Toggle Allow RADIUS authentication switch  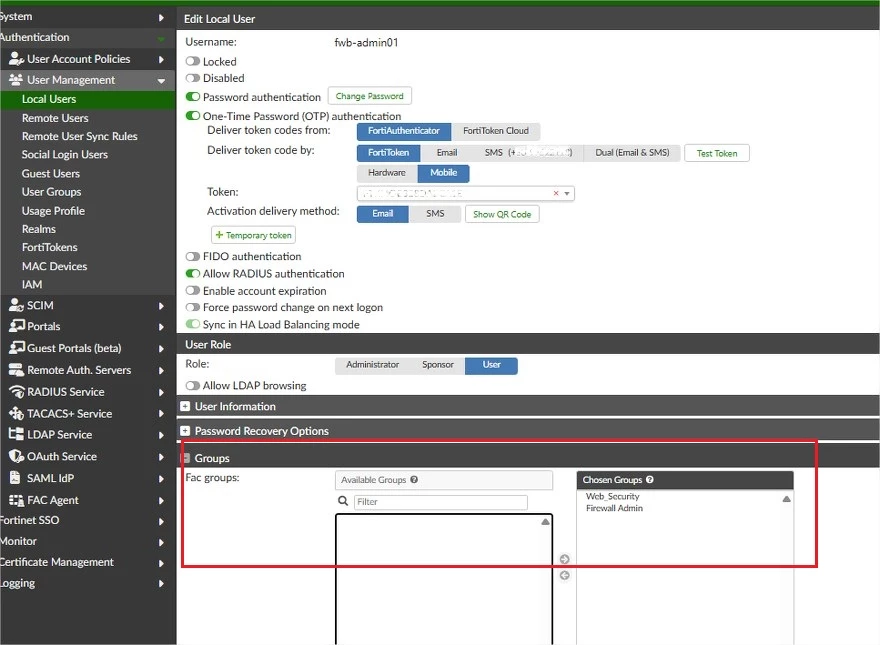192,273
